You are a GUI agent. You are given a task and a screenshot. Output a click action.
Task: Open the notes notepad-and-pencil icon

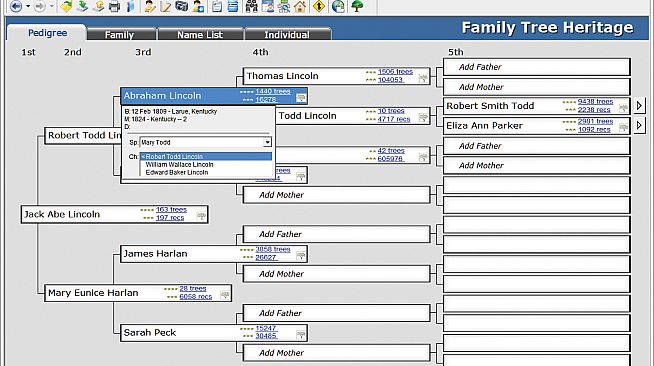[x=166, y=6]
